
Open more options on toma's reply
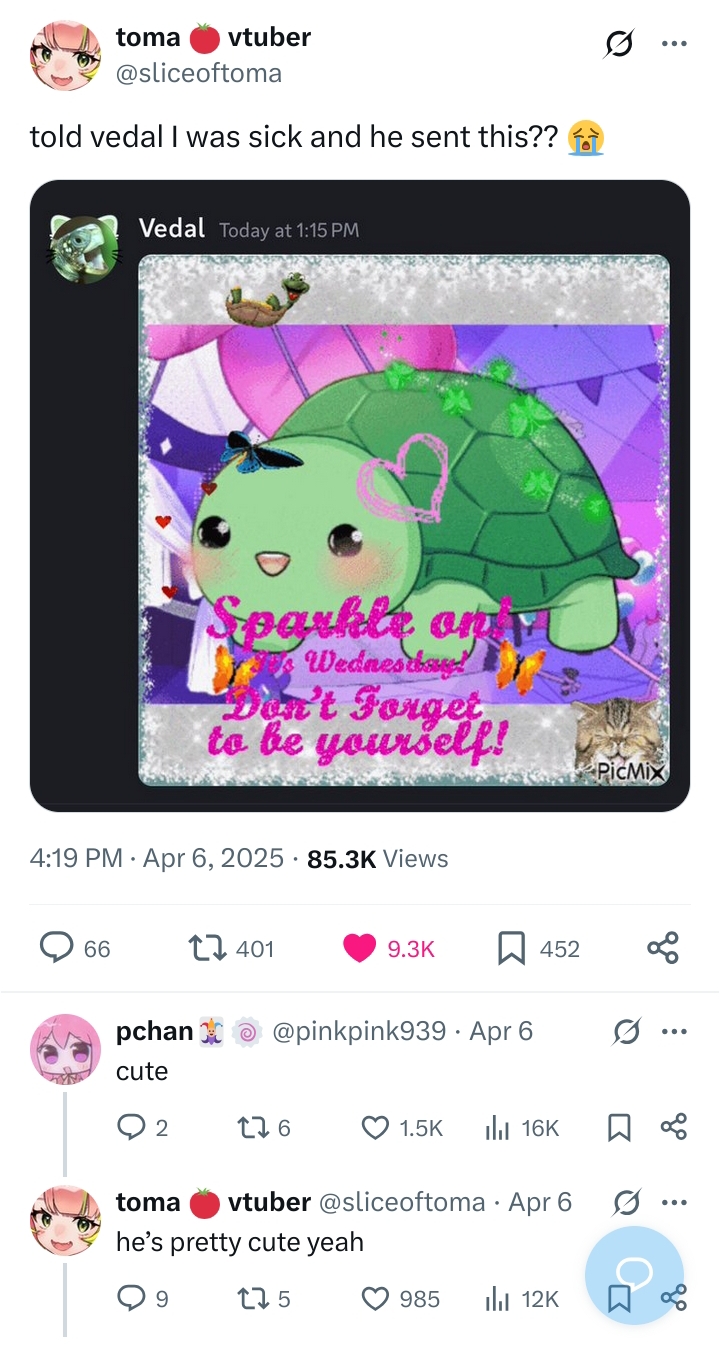675,1202
